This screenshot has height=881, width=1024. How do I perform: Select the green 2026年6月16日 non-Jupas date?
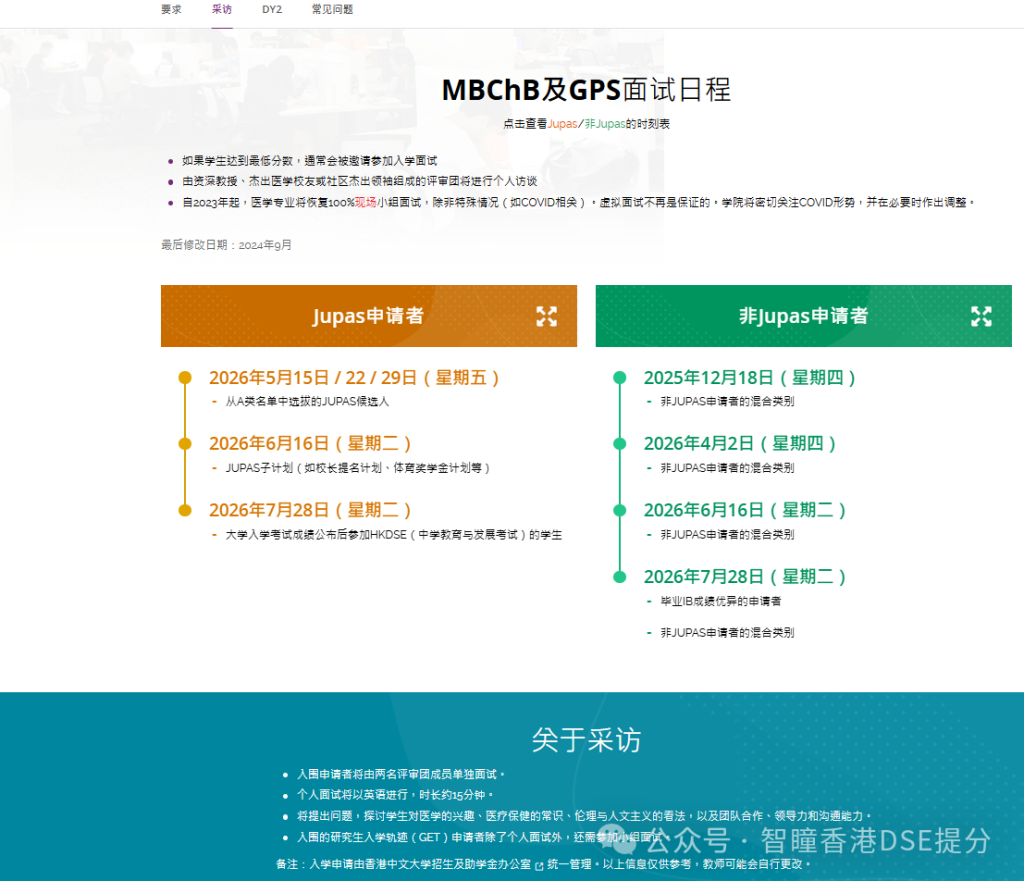pos(745,511)
